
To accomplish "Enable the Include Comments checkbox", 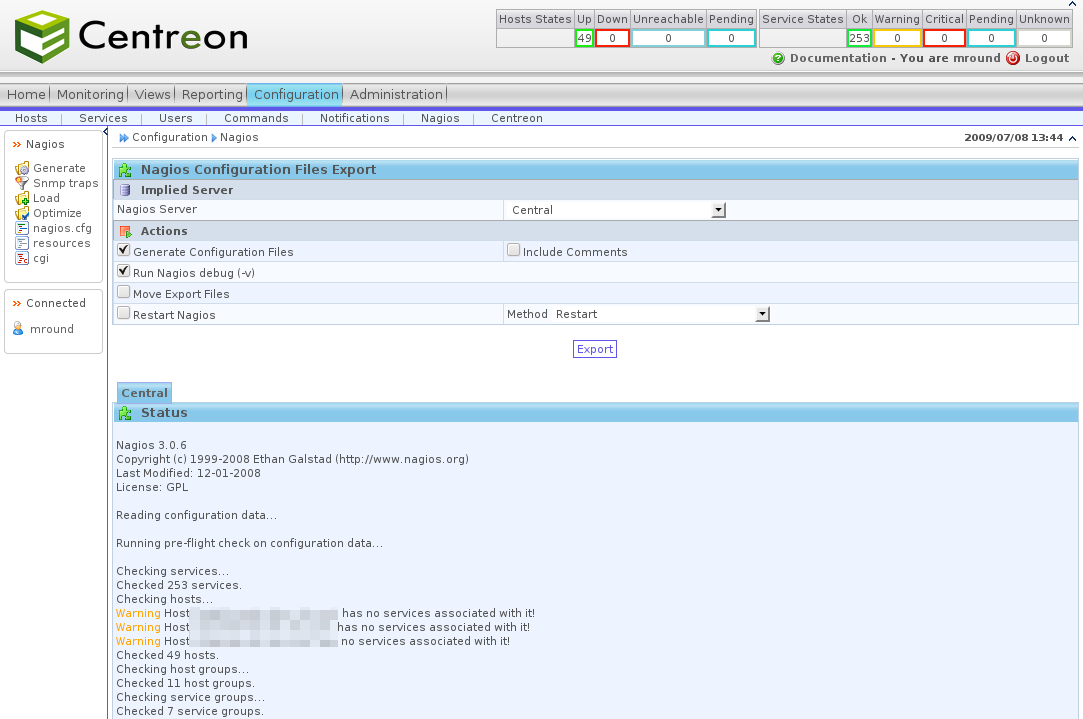I will tap(513, 250).
